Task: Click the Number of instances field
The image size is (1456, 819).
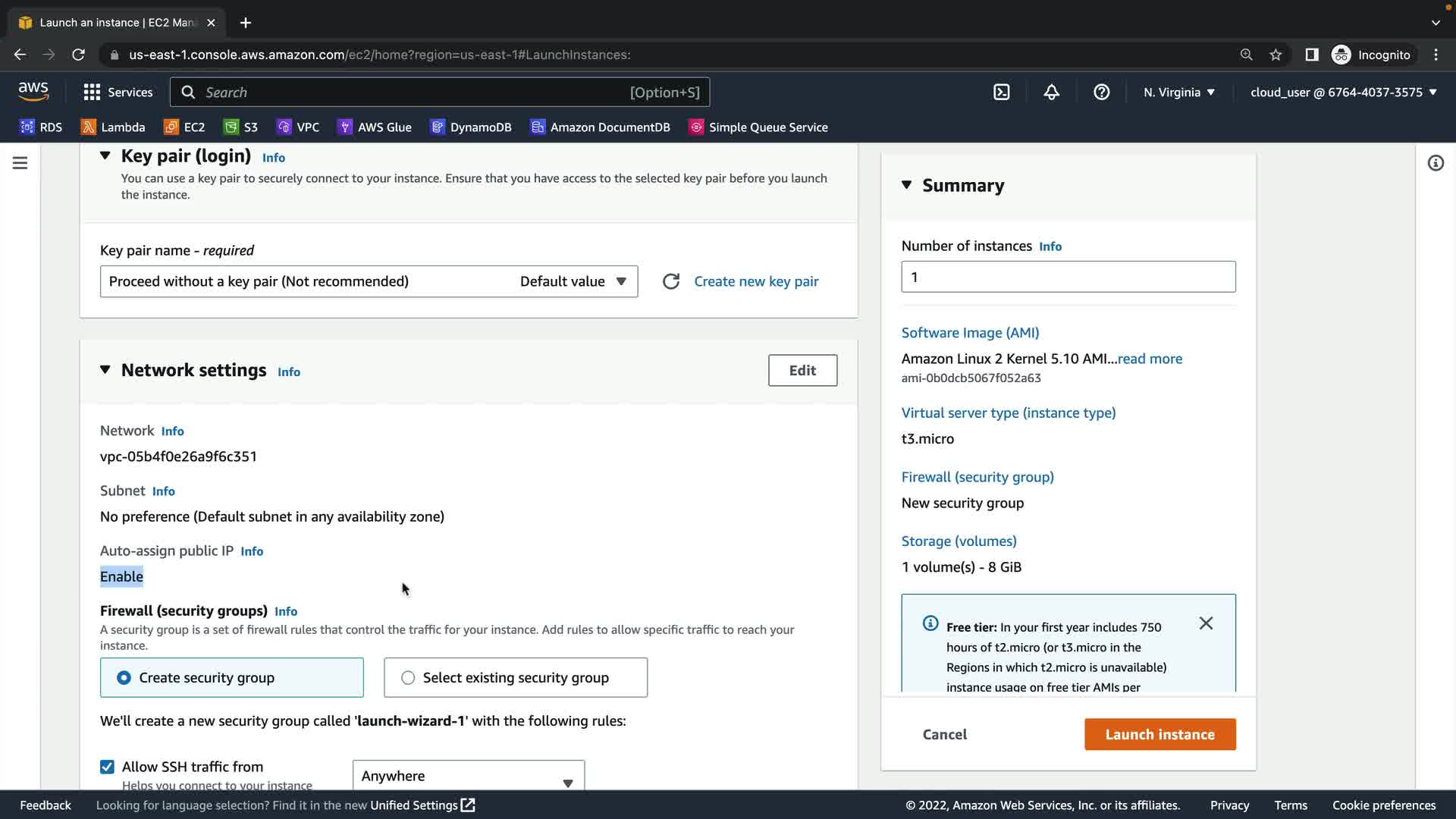Action: (1068, 277)
